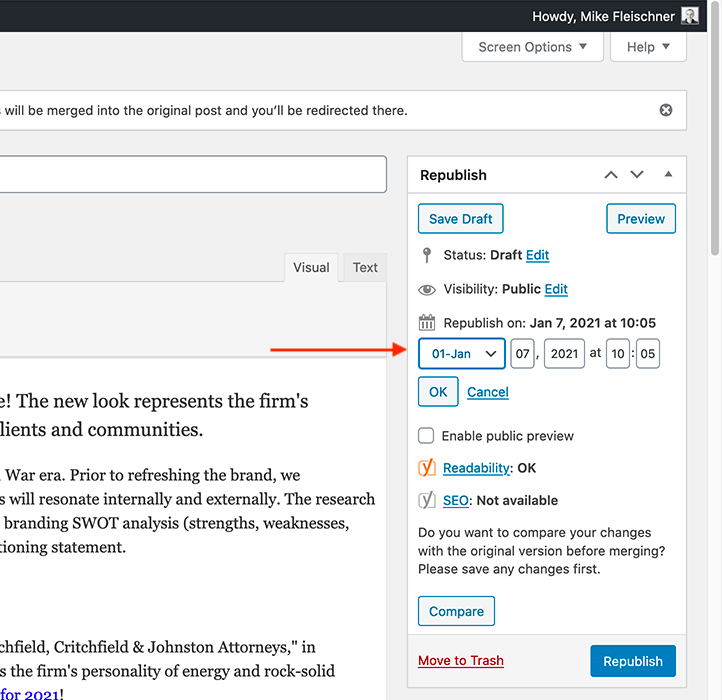The width and height of the screenshot is (722, 700).
Task: Dismiss the notice with the X icon
Action: 666,110
